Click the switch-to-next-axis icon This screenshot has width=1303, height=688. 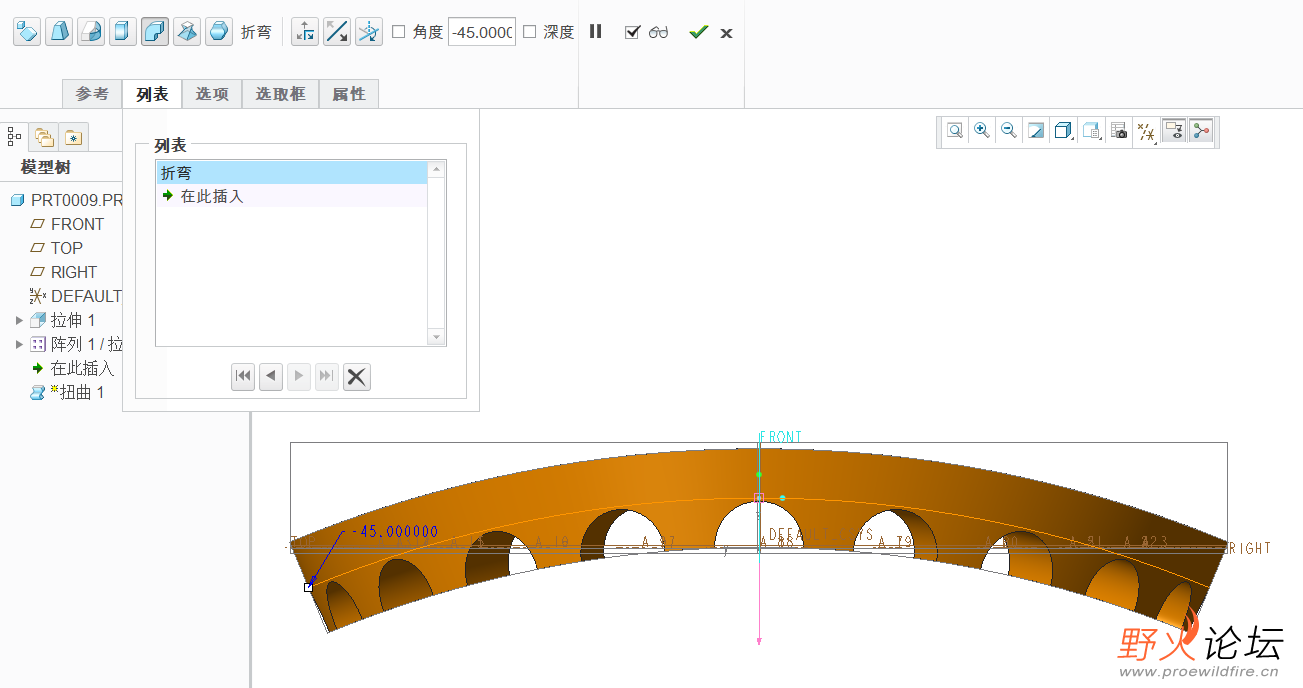click(305, 32)
